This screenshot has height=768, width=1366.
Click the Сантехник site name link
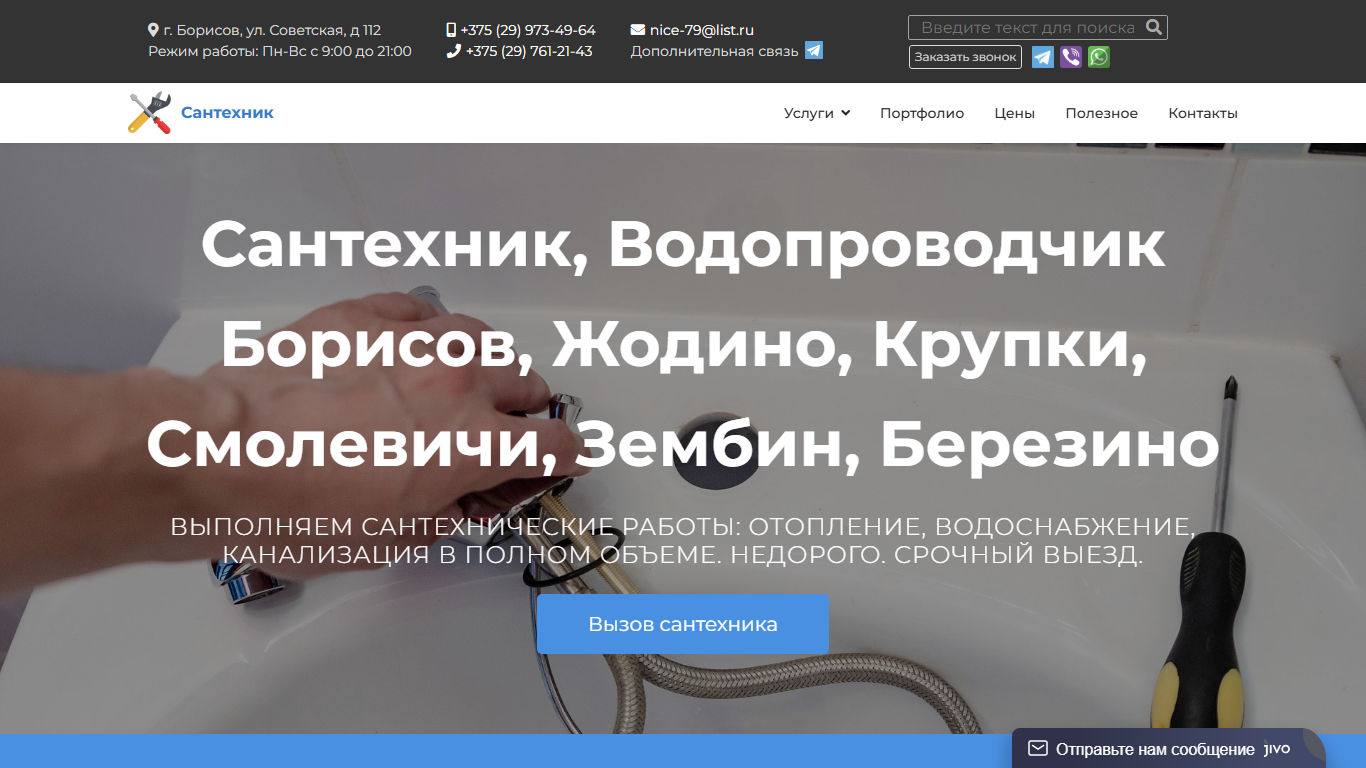point(227,113)
